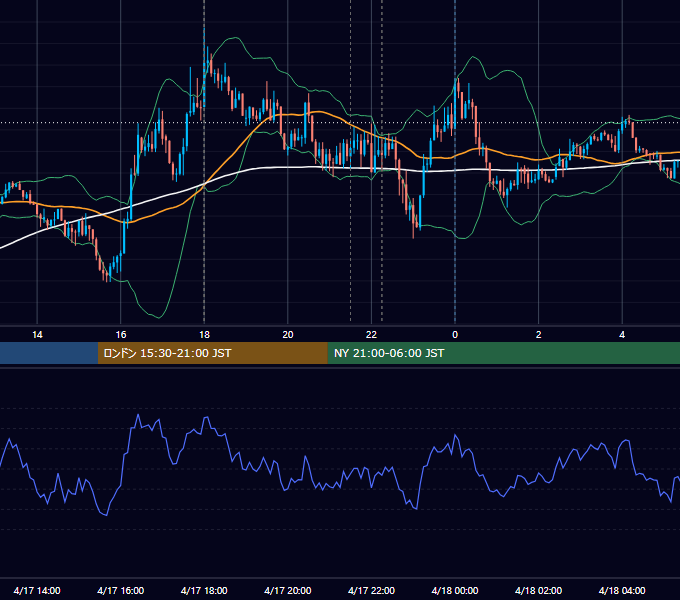The image size is (680, 600).
Task: Click the hour label 14 on price chart axis
Action: 37,335
